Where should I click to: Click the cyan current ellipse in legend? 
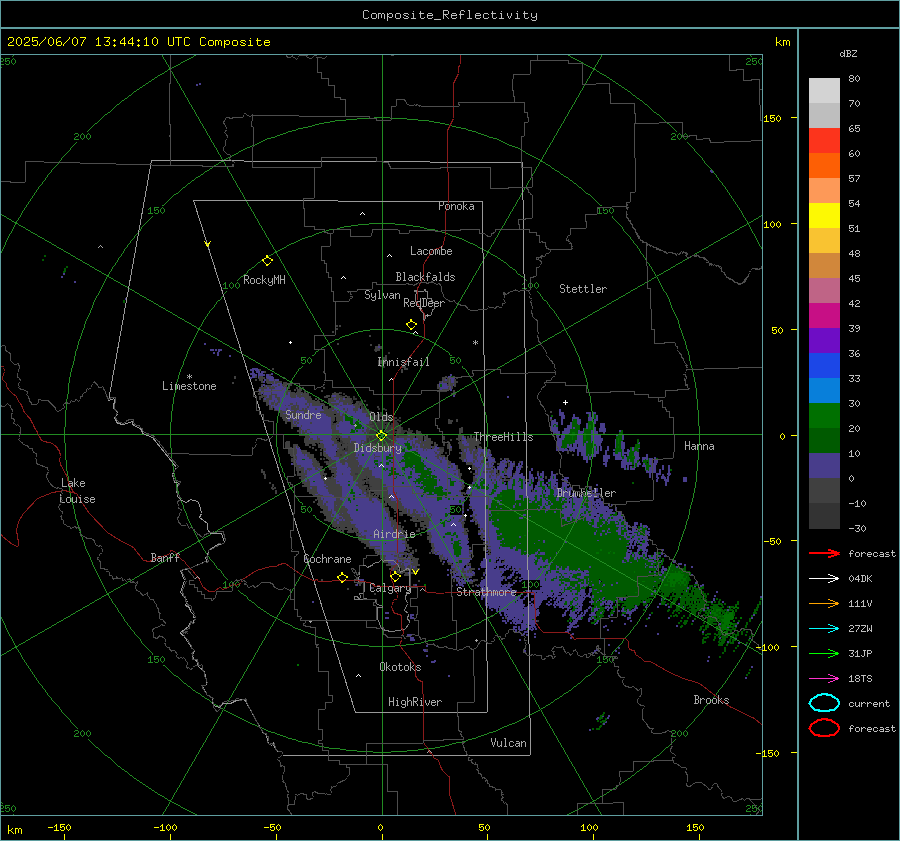point(824,703)
